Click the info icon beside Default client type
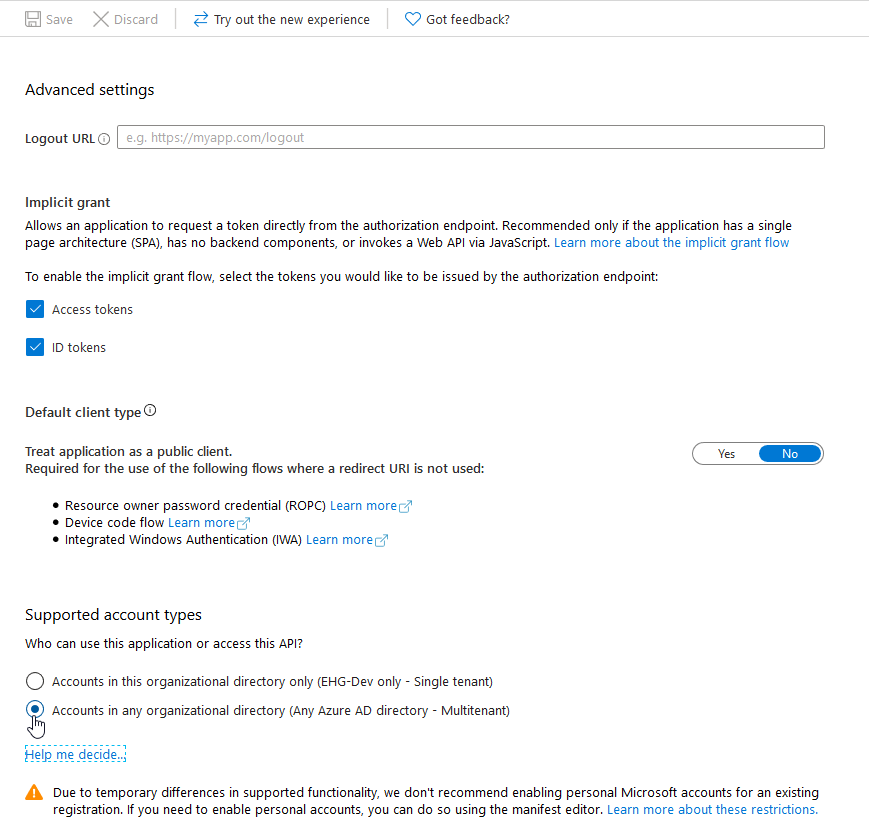This screenshot has height=828, width=869. (x=149, y=409)
